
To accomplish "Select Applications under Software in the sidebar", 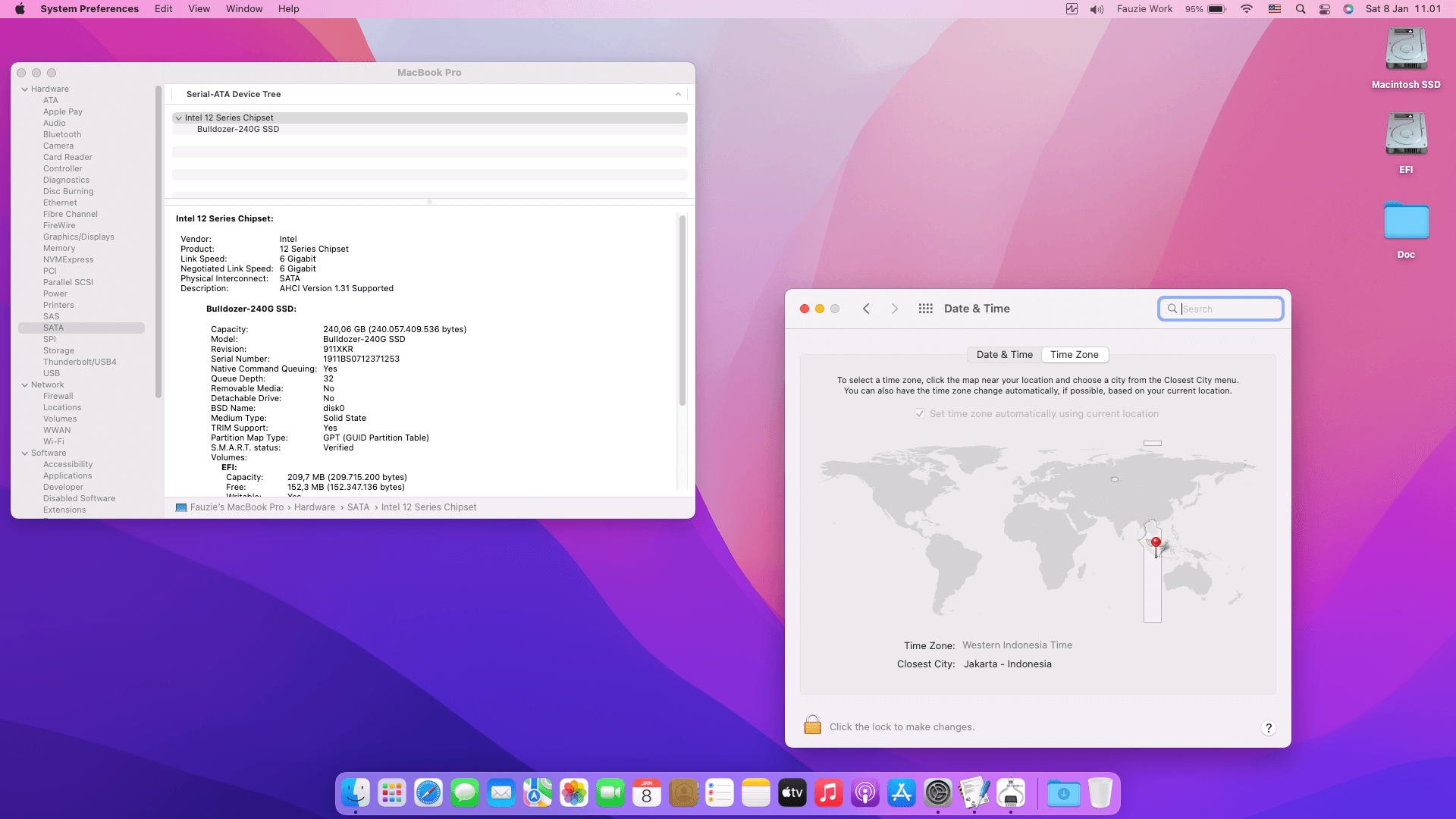I will (67, 476).
